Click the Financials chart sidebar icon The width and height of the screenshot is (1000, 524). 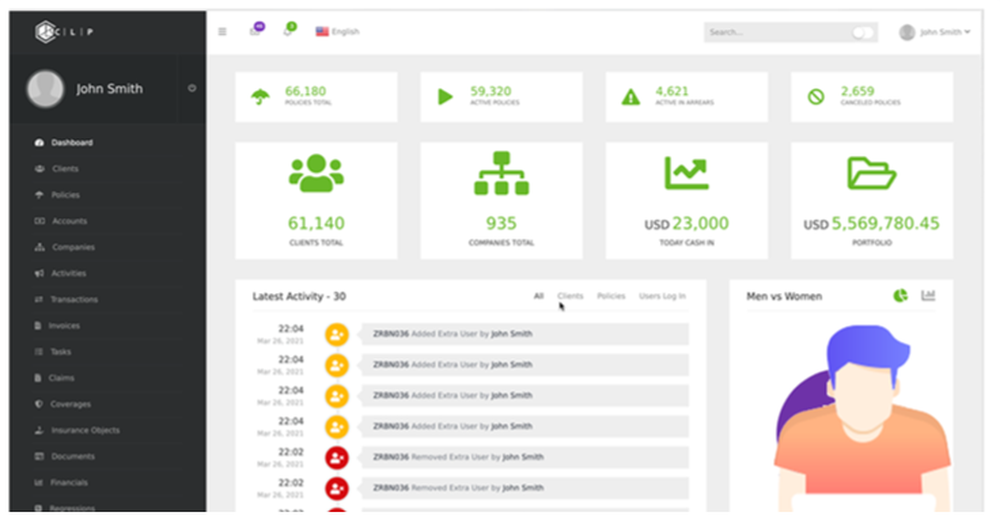(x=39, y=483)
